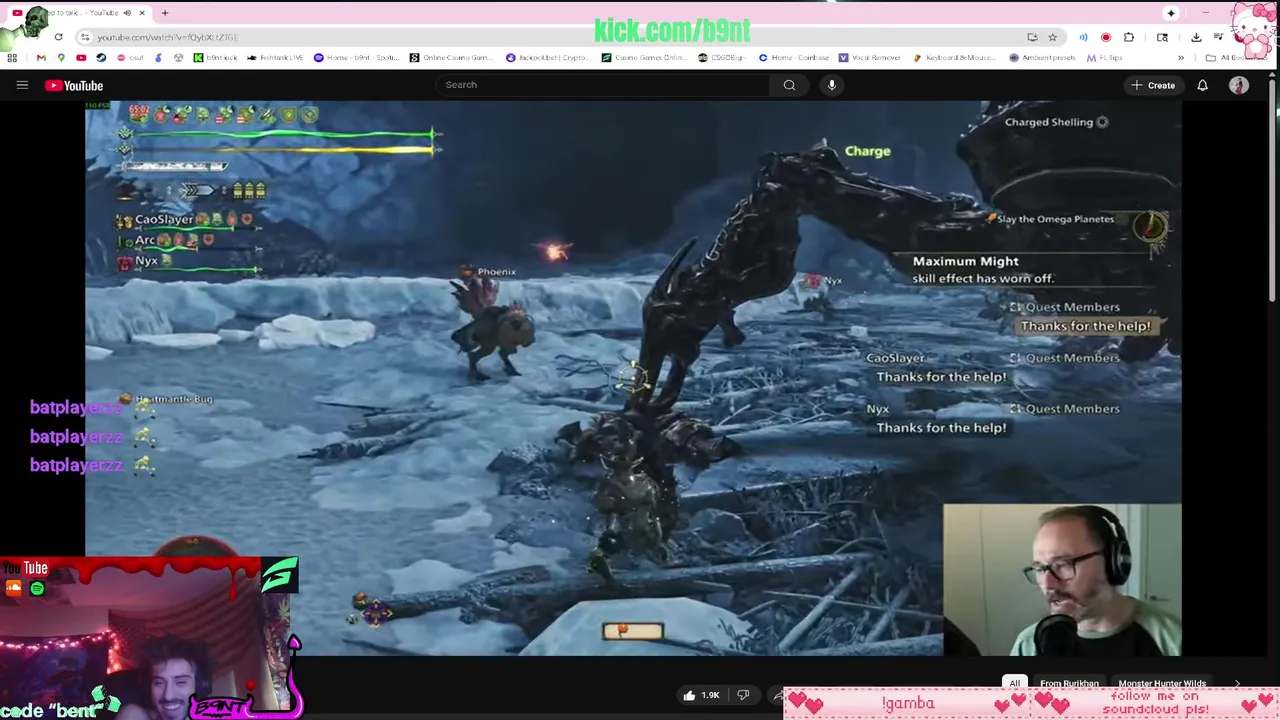
Task: Like the video showing 1.9K likes
Action: tap(701, 695)
